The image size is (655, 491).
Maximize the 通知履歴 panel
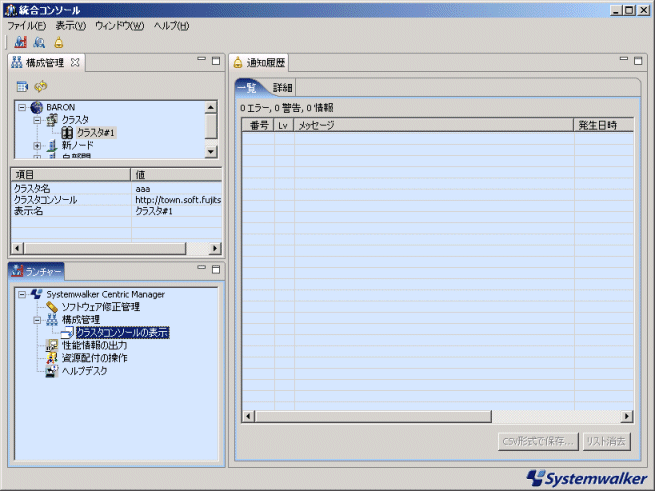click(638, 61)
